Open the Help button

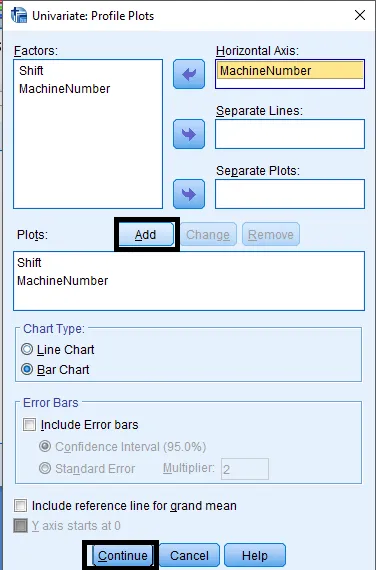[x=255, y=555]
